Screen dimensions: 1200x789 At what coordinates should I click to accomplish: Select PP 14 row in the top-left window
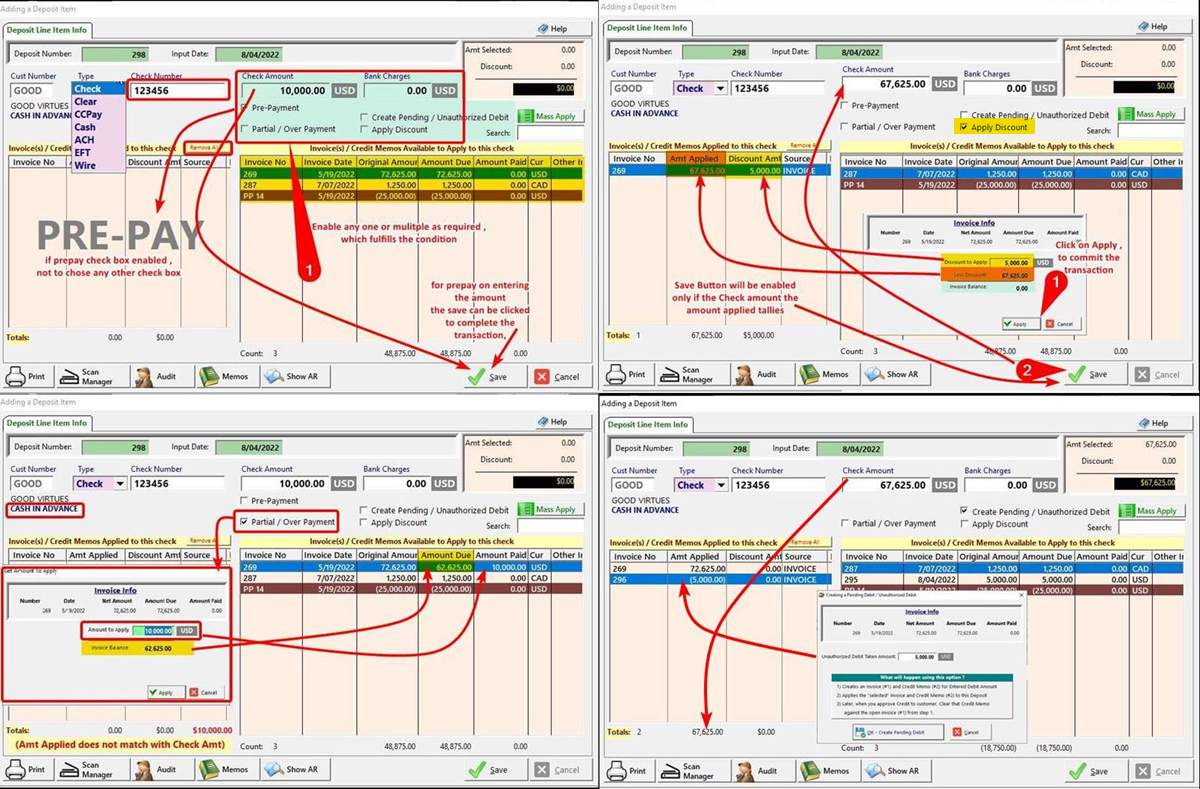click(x=410, y=196)
